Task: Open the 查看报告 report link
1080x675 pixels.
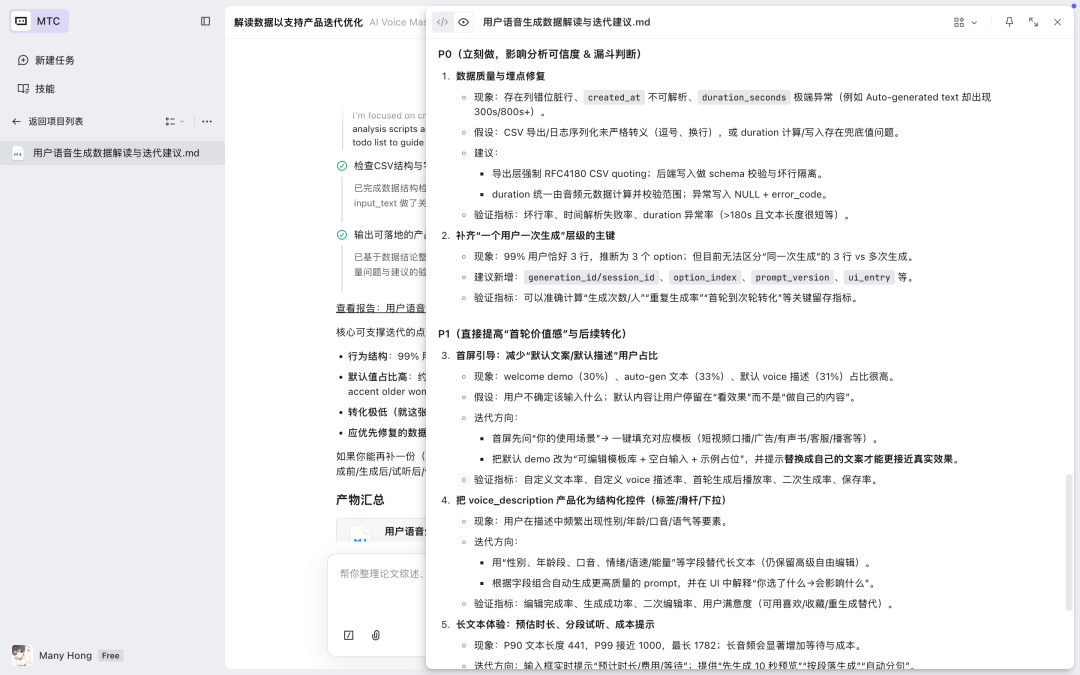Action: point(356,307)
